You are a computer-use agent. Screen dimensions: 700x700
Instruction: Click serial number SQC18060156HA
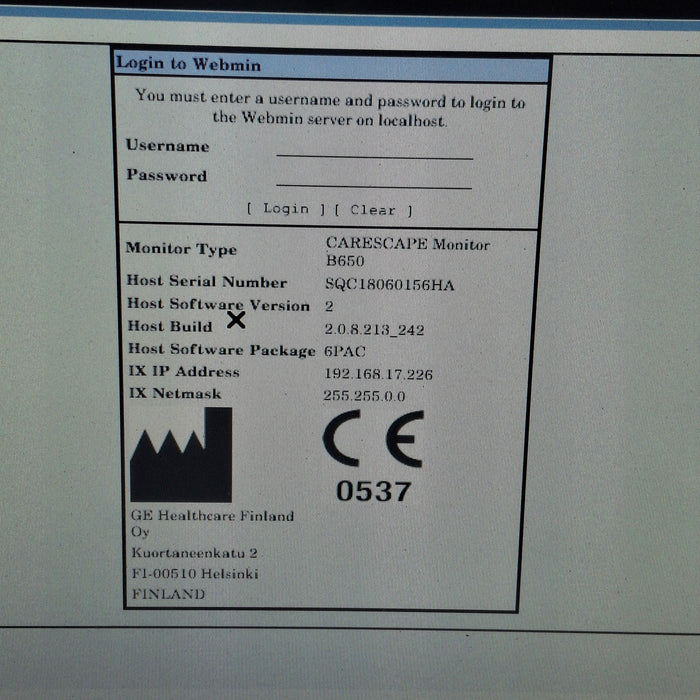click(389, 285)
